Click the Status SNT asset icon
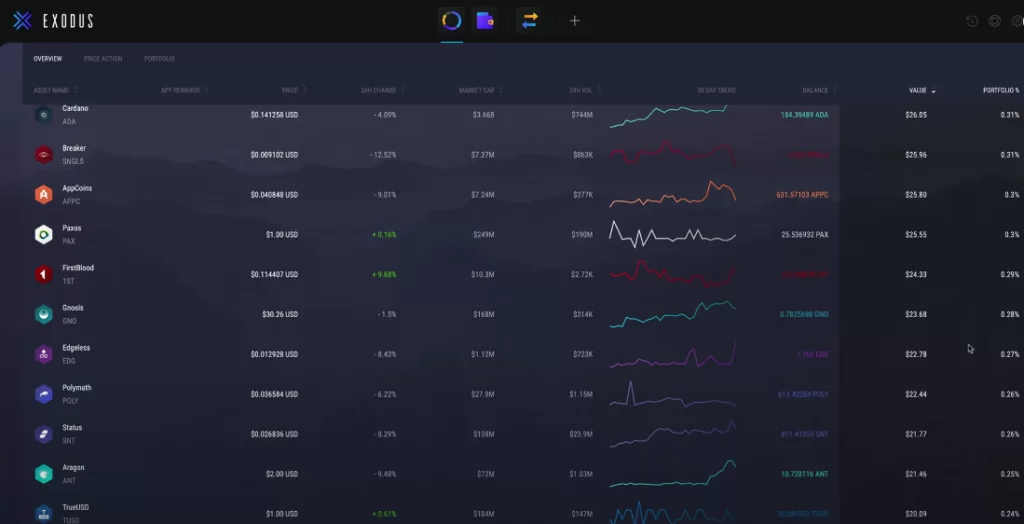 pyautogui.click(x=44, y=434)
